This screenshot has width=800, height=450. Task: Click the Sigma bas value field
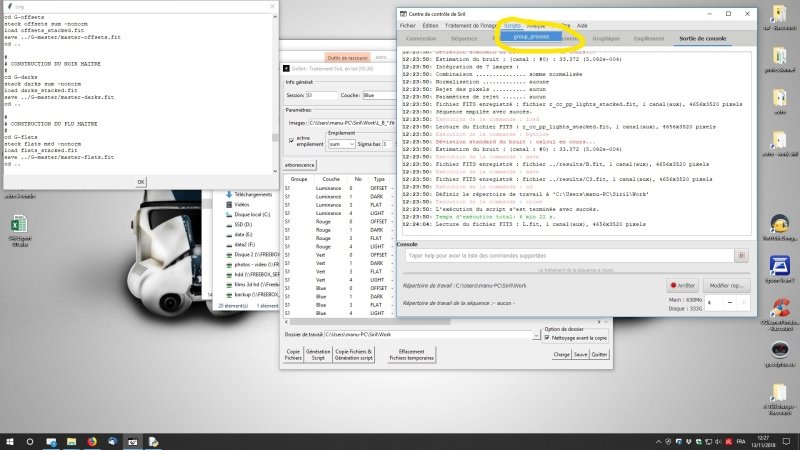(387, 144)
